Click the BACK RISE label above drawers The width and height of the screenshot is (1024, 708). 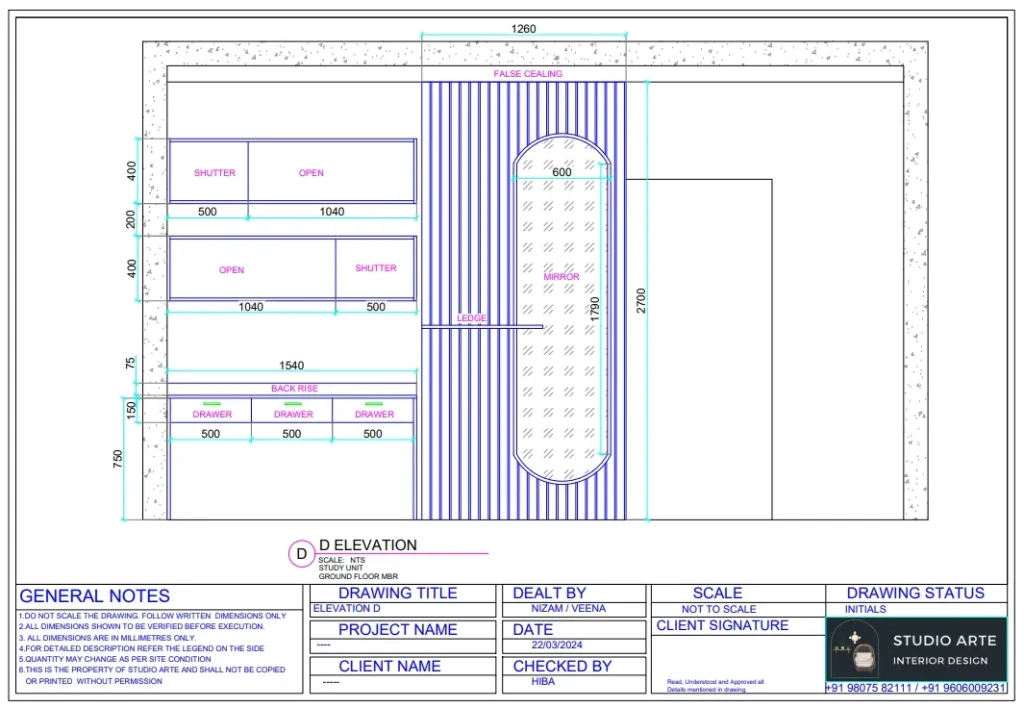pos(293,388)
